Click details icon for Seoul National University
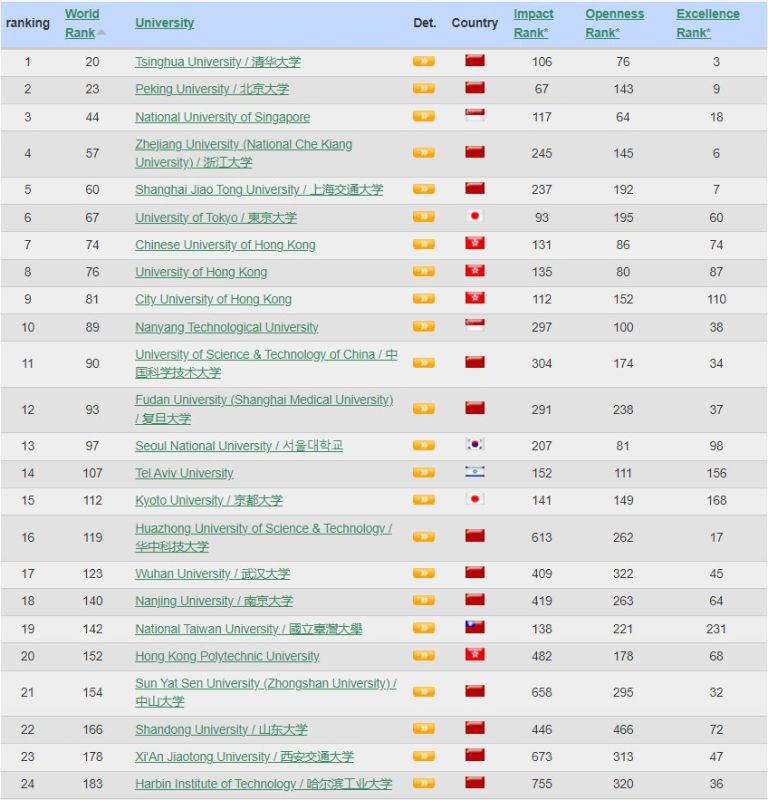 (x=424, y=445)
